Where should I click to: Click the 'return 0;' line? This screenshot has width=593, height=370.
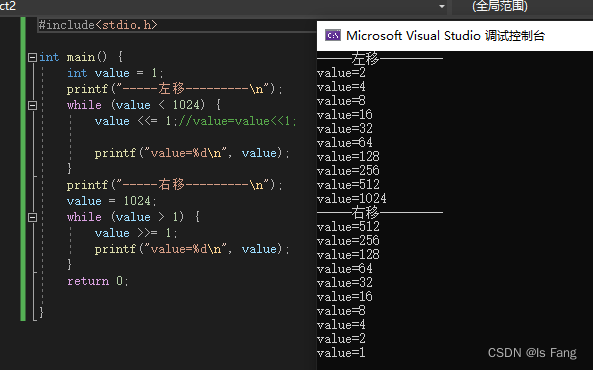click(98, 281)
